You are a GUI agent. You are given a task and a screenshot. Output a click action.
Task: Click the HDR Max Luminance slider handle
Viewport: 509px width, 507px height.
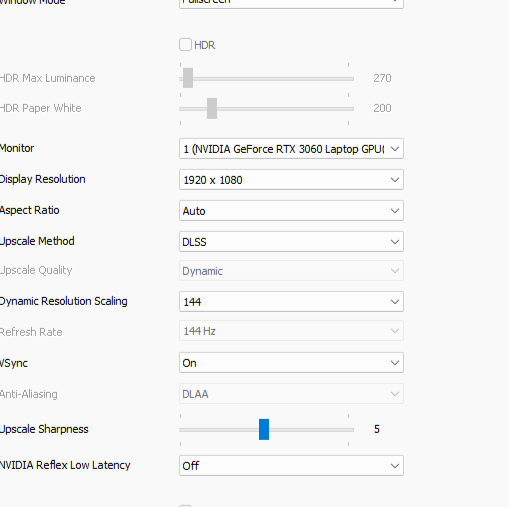click(x=188, y=78)
